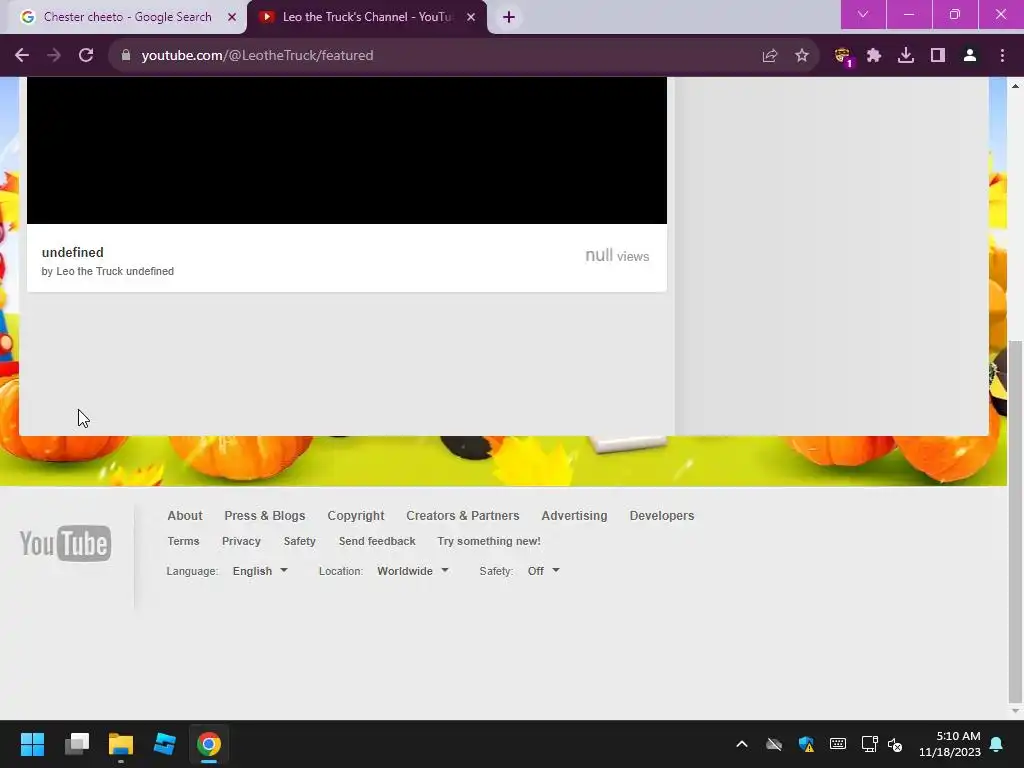Open the network display tray icon
Screen dimensions: 1024x768
pyautogui.click(x=869, y=744)
